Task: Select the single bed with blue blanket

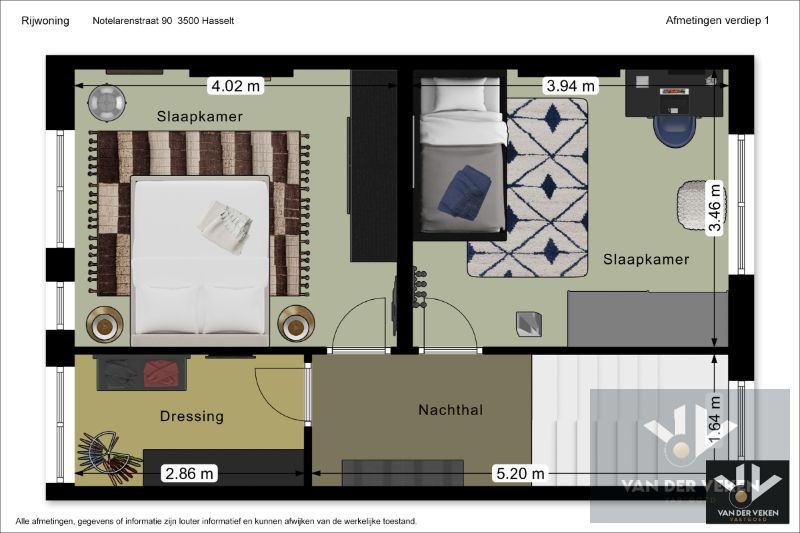Action: (x=459, y=160)
